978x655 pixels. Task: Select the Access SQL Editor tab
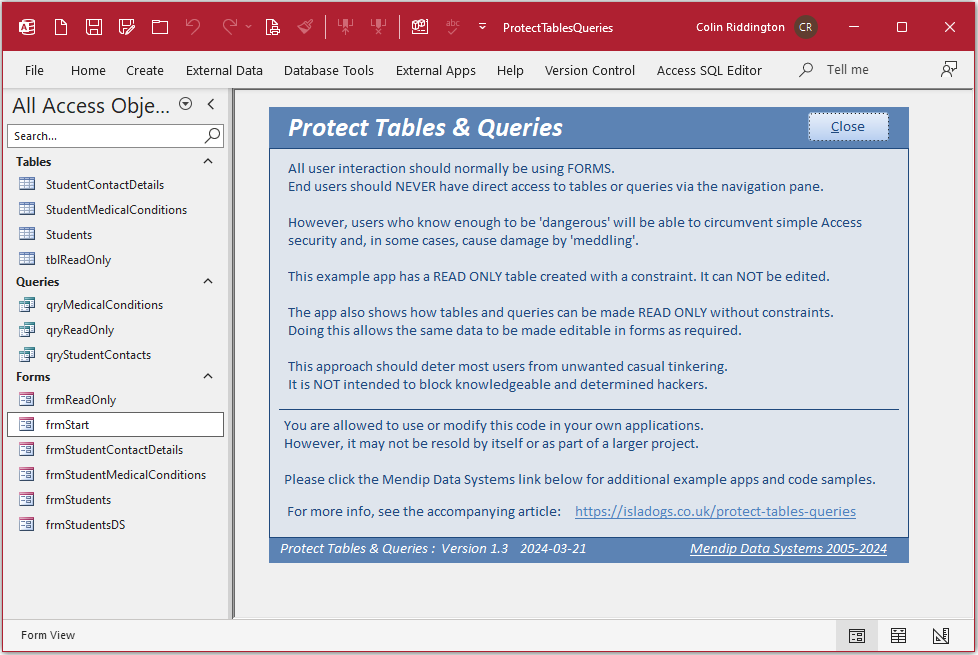click(709, 70)
